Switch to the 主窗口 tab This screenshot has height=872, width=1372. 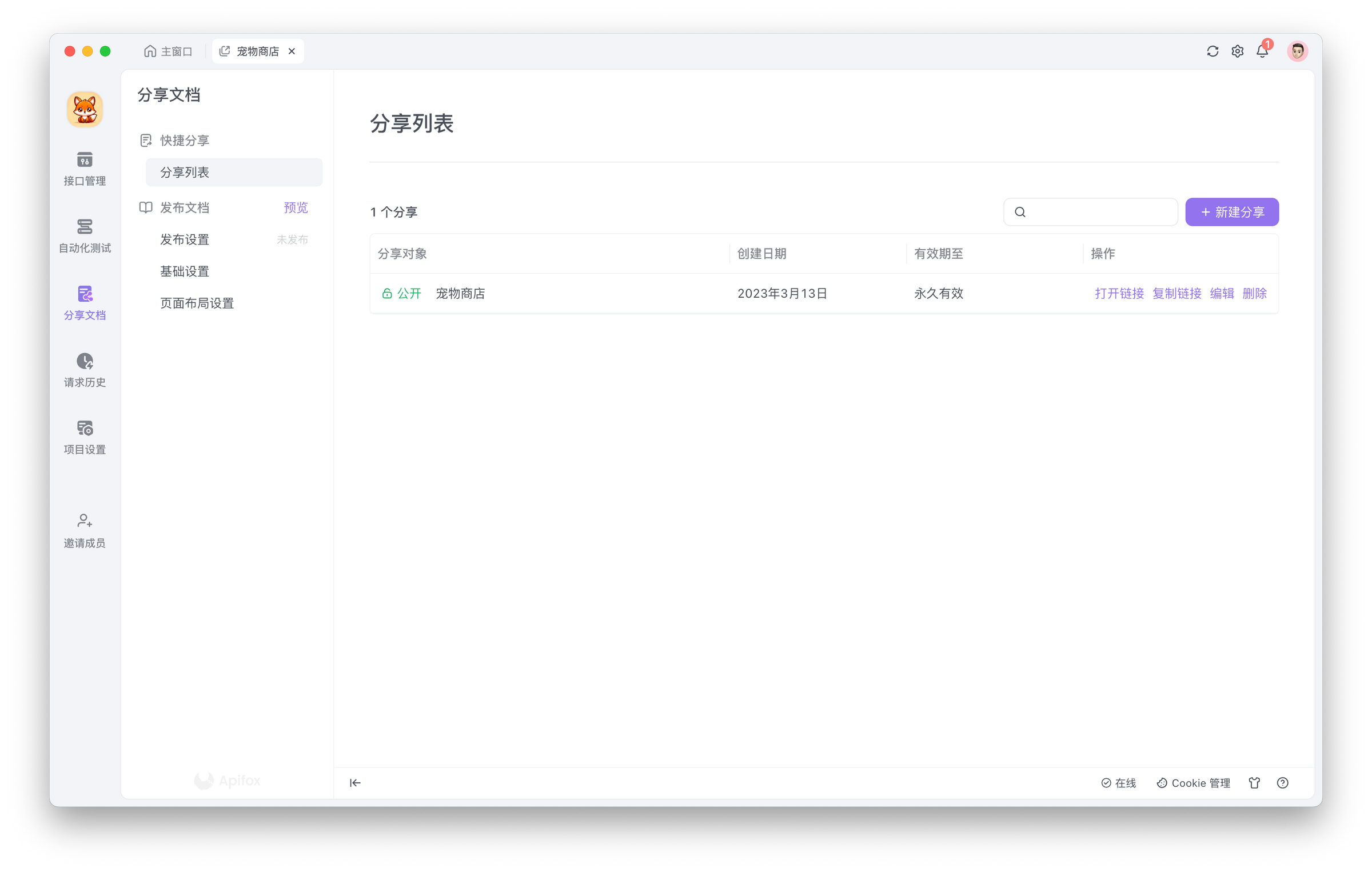(168, 51)
